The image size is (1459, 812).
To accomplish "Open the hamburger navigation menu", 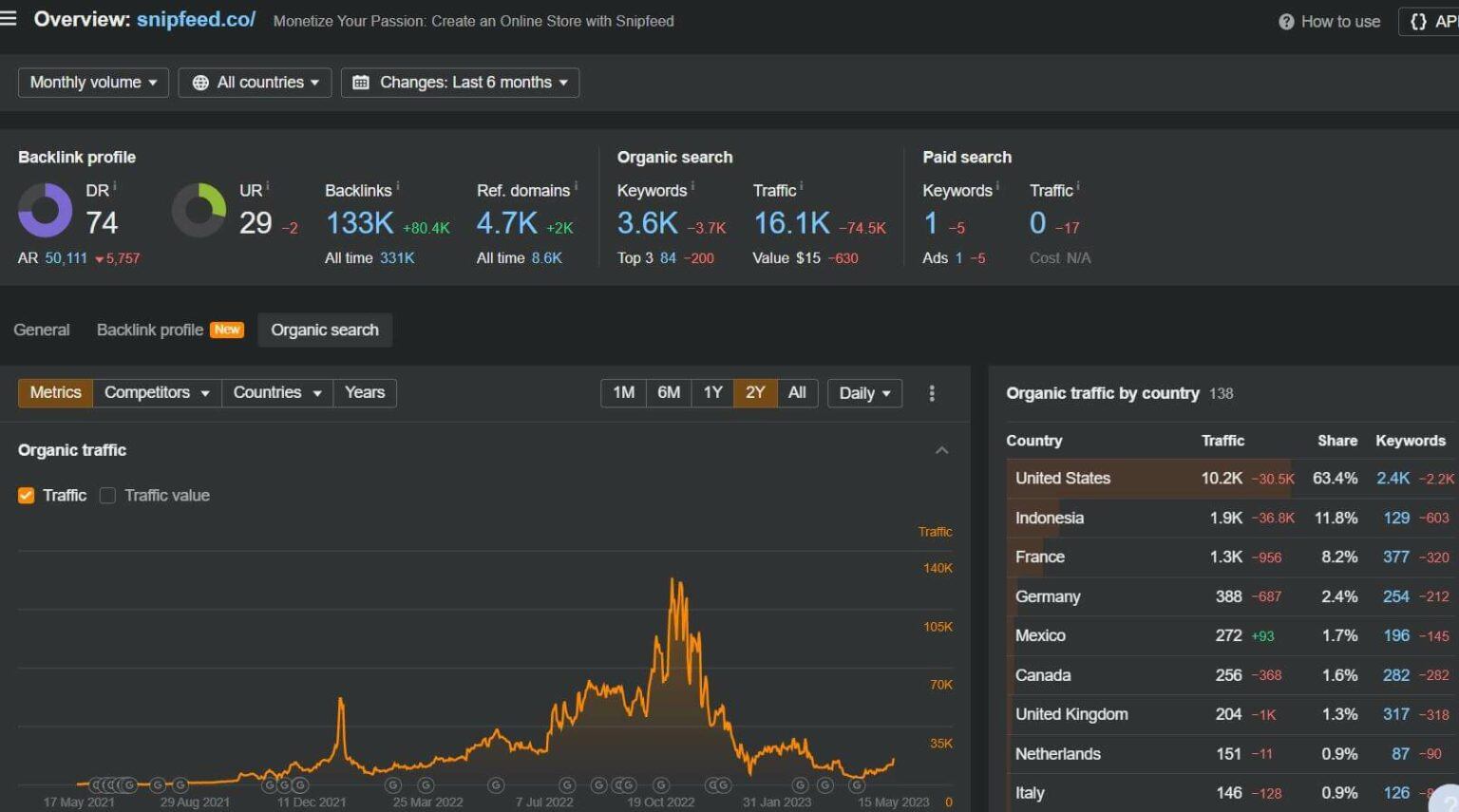I will [9, 16].
